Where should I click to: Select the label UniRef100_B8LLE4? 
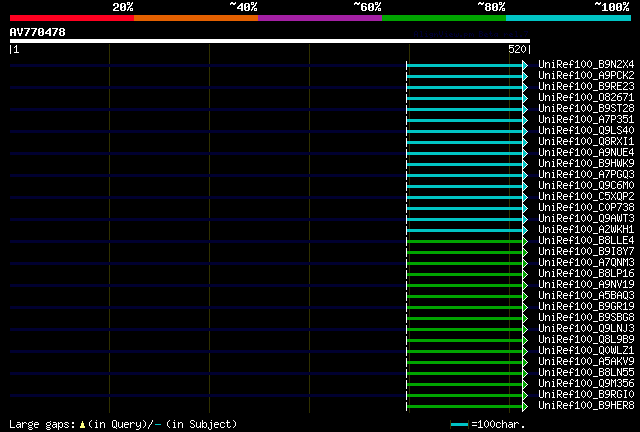[586, 240]
